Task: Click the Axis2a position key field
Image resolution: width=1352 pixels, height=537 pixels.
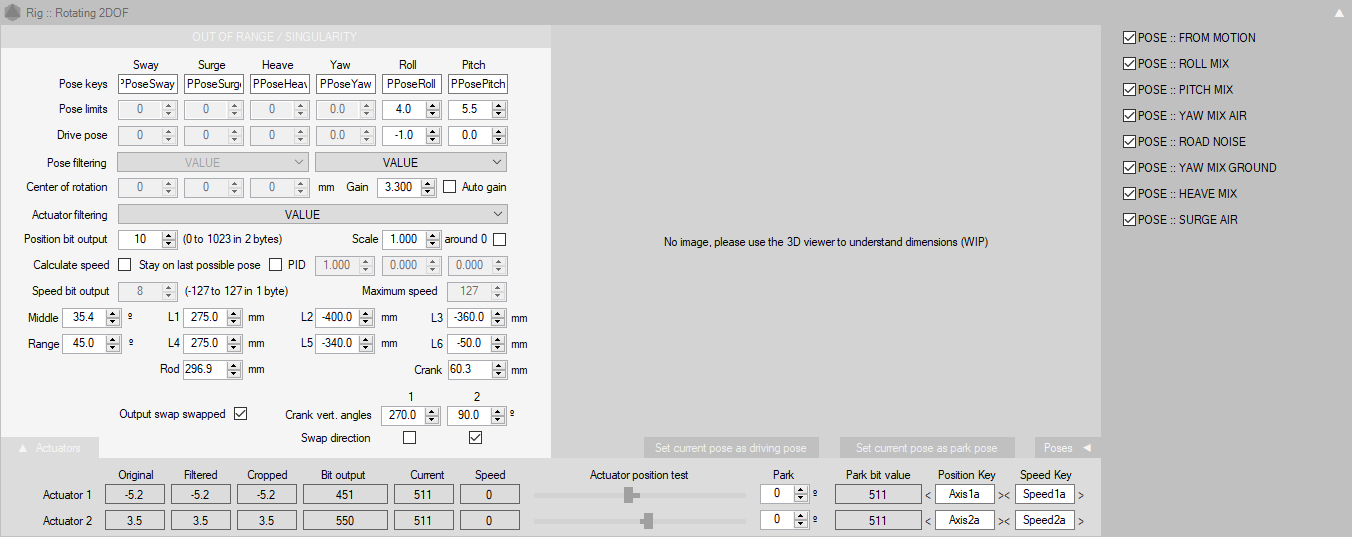Action: pos(965,520)
